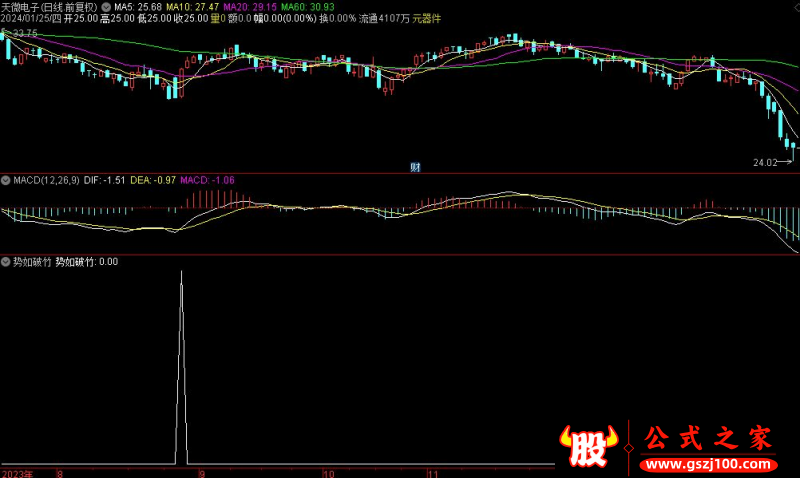The image size is (800, 478).
Task: Open the 势如破竹 indicator dropdown arrow
Action: tap(6, 262)
